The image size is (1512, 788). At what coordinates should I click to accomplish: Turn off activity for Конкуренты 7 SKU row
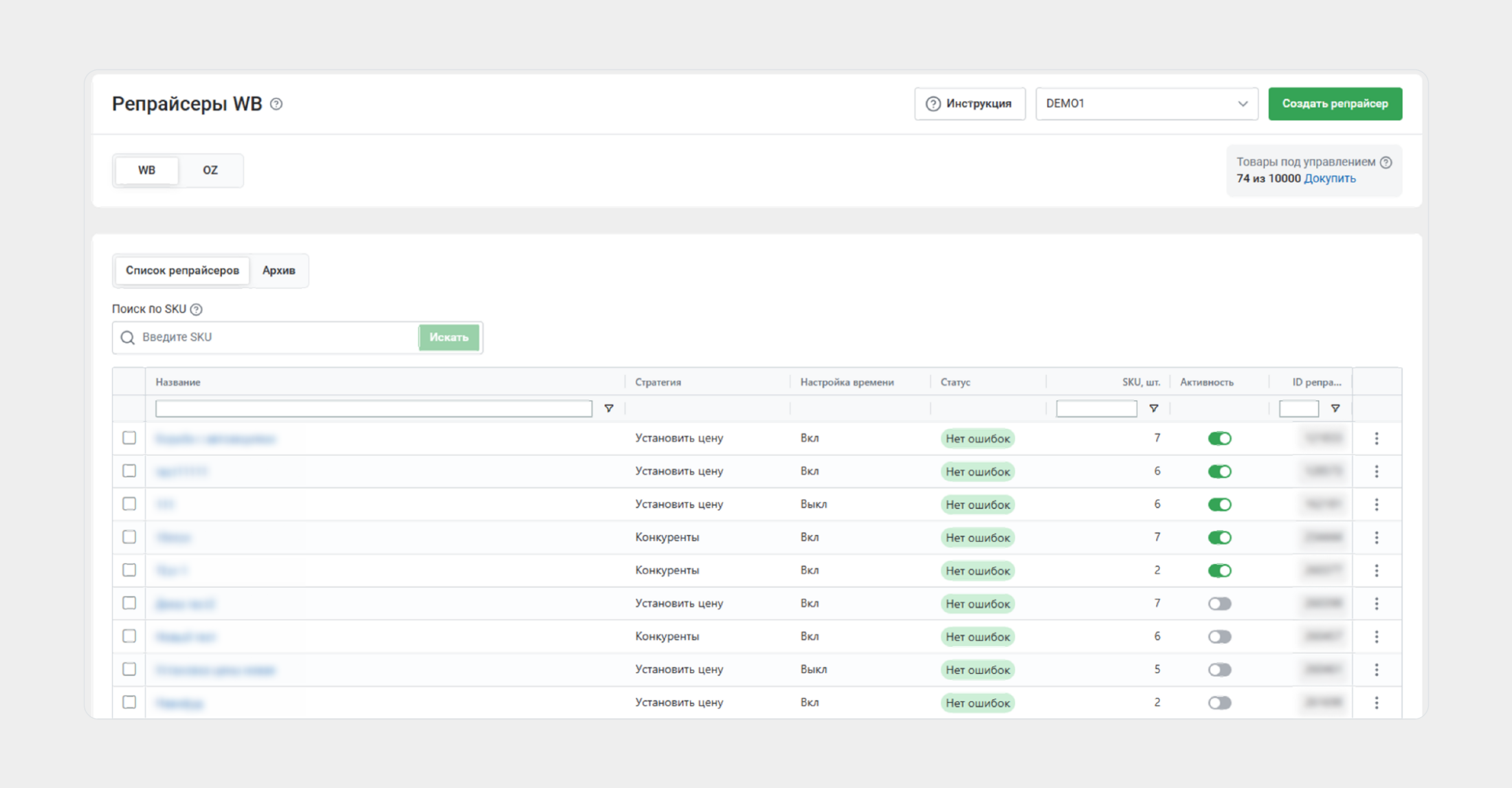click(x=1220, y=538)
